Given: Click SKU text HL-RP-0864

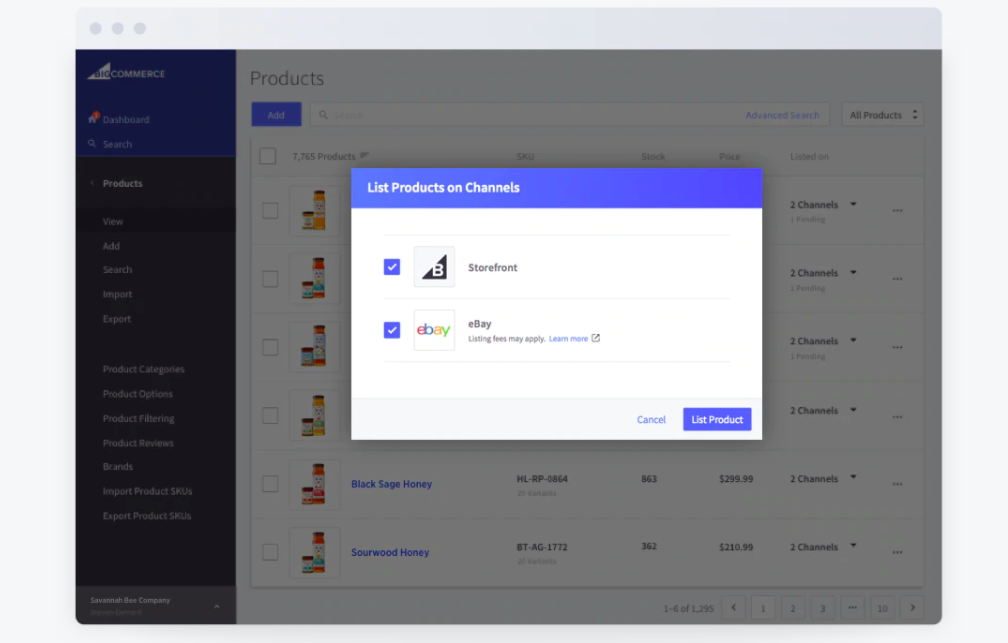Looking at the screenshot, I should pos(542,478).
